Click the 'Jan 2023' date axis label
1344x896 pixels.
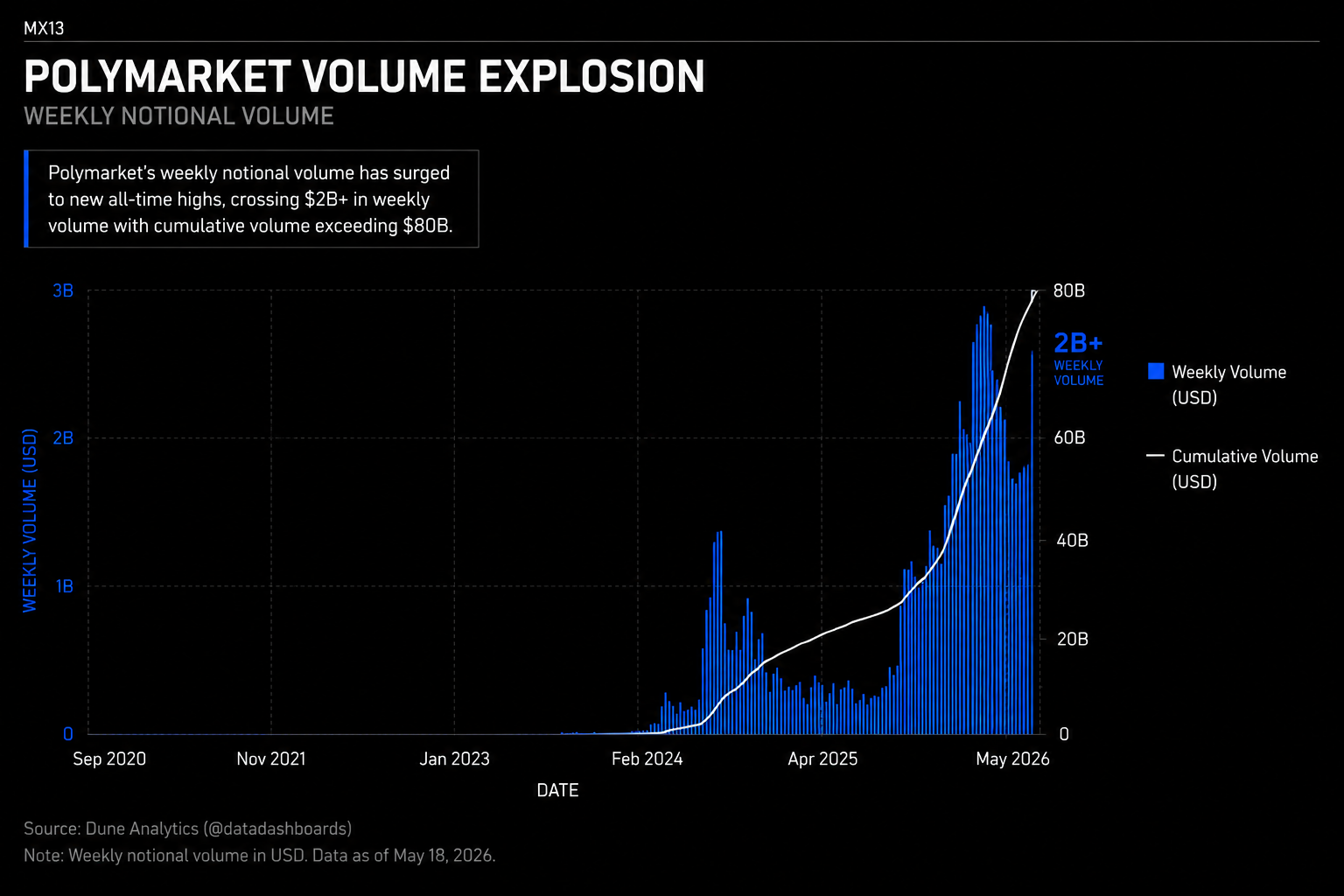coord(454,759)
